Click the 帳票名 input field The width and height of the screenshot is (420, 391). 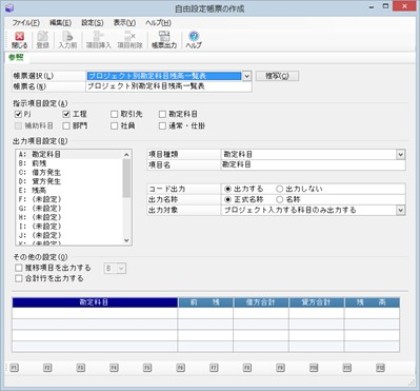169,86
